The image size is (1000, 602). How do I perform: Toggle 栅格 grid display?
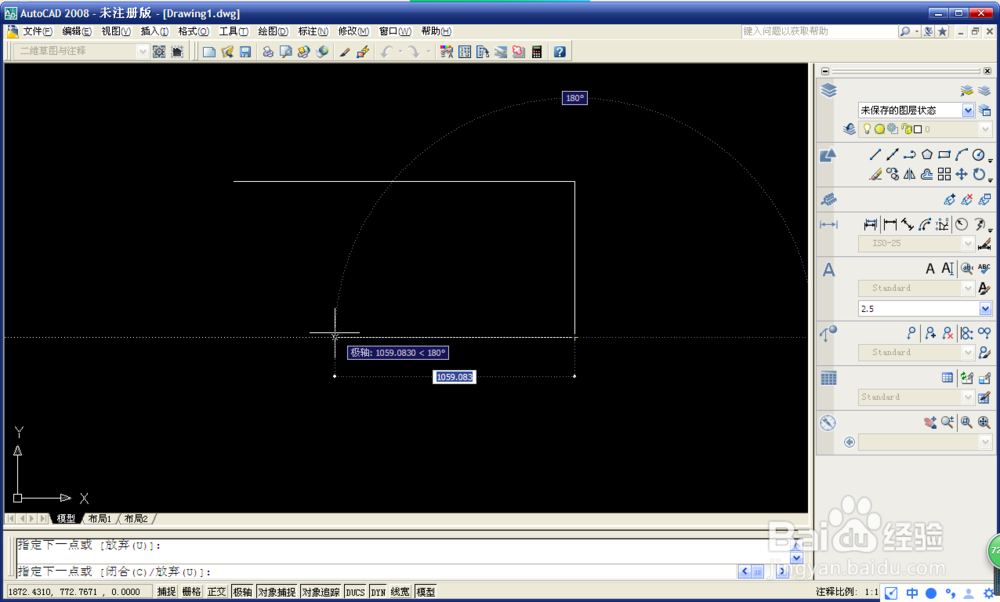coord(191,592)
